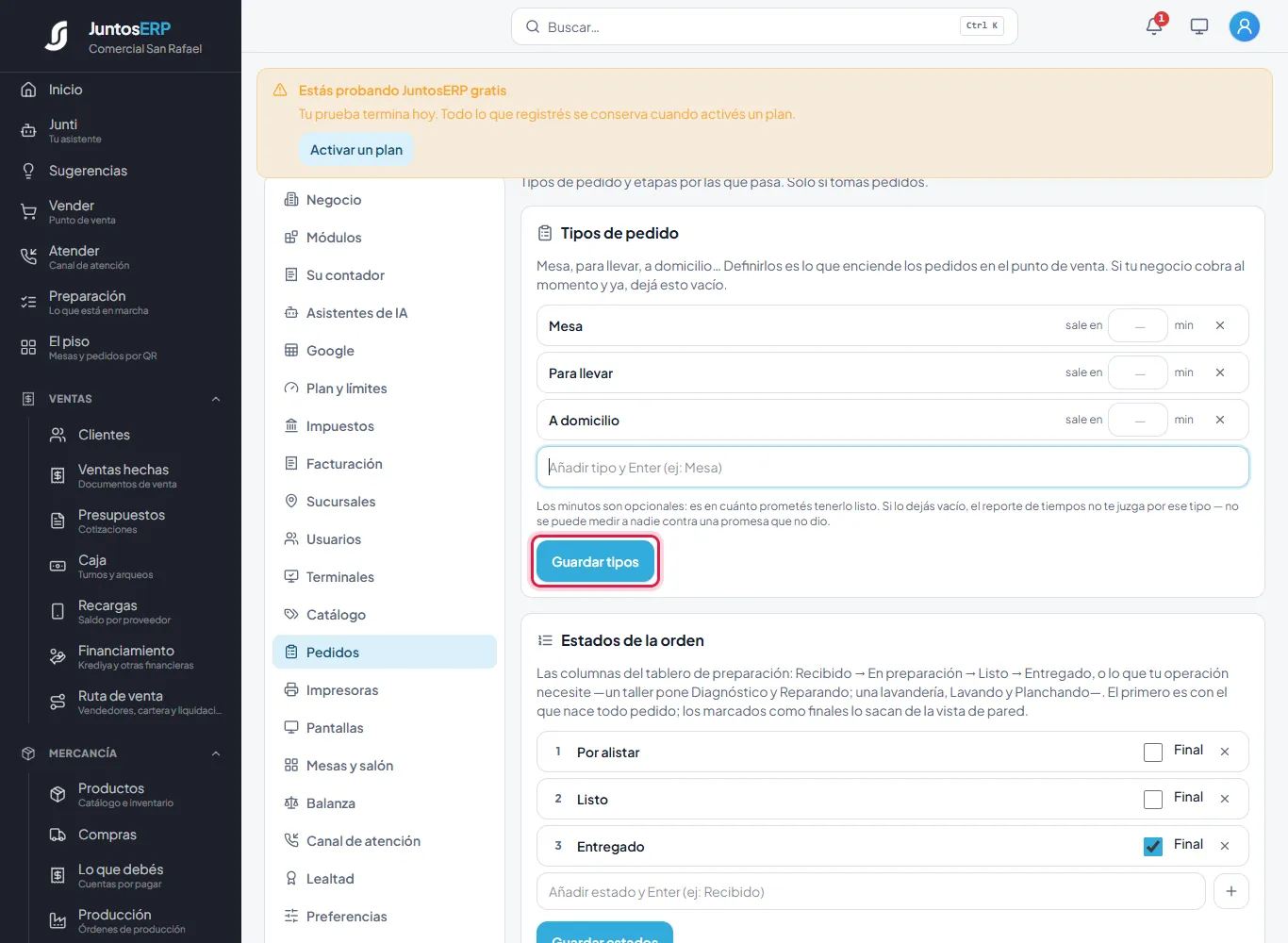The width and height of the screenshot is (1288, 943).
Task: Click the El piso grid icon
Action: click(28, 347)
